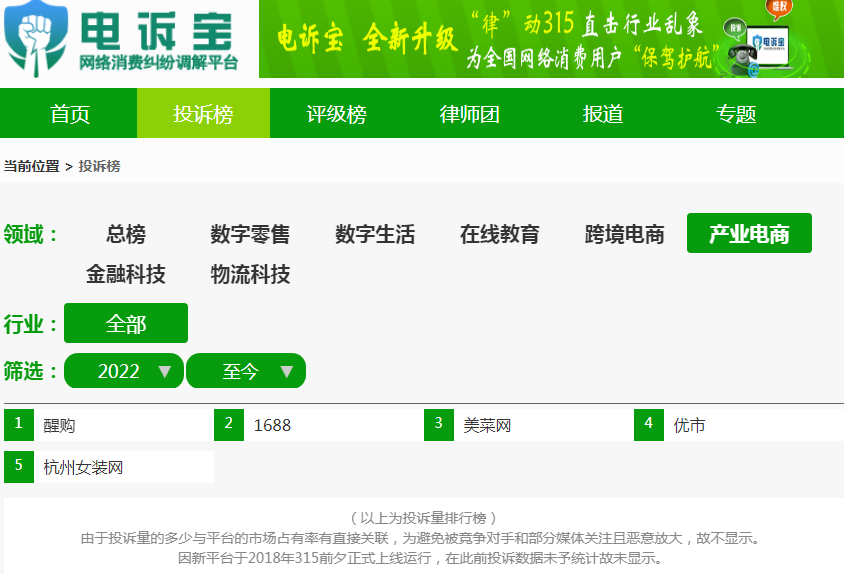Image resolution: width=844 pixels, height=574 pixels.
Task: Open the 评级榜 navigation tab
Action: [336, 114]
